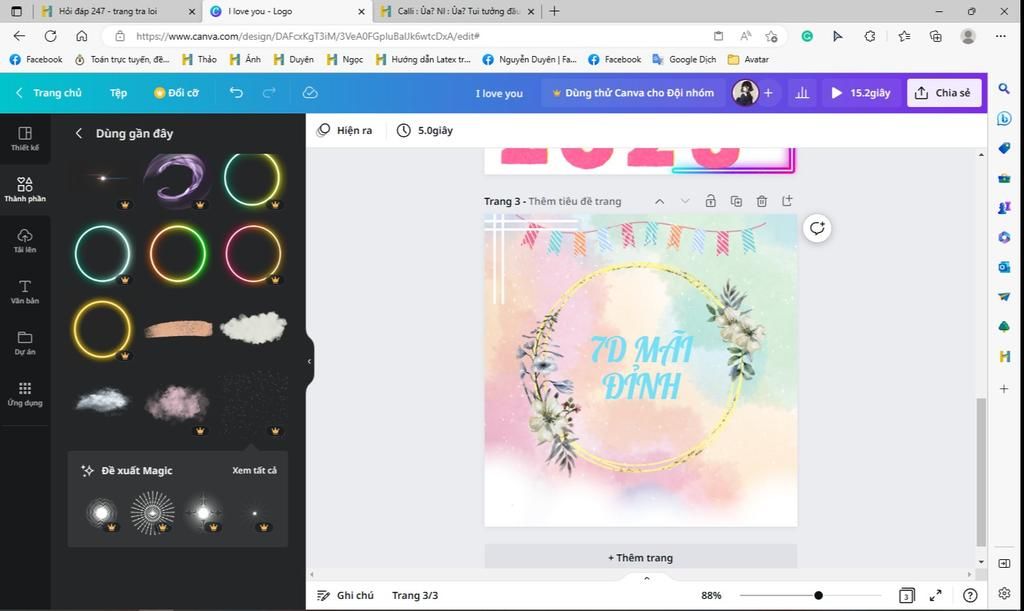Click the Chia sẻ (Share) button
This screenshot has width=1024, height=611.
coord(943,93)
